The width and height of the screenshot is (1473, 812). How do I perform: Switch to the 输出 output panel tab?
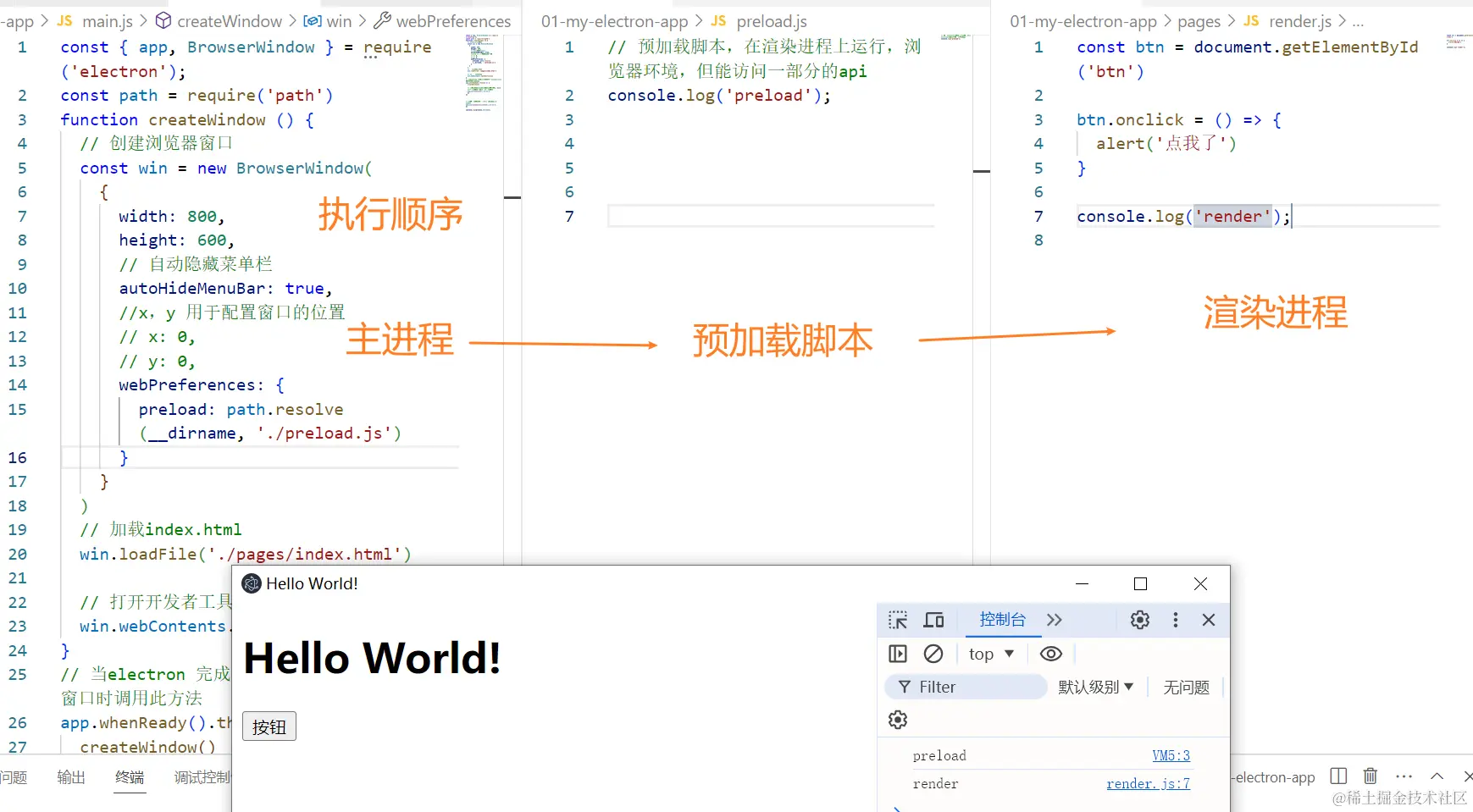[71, 777]
